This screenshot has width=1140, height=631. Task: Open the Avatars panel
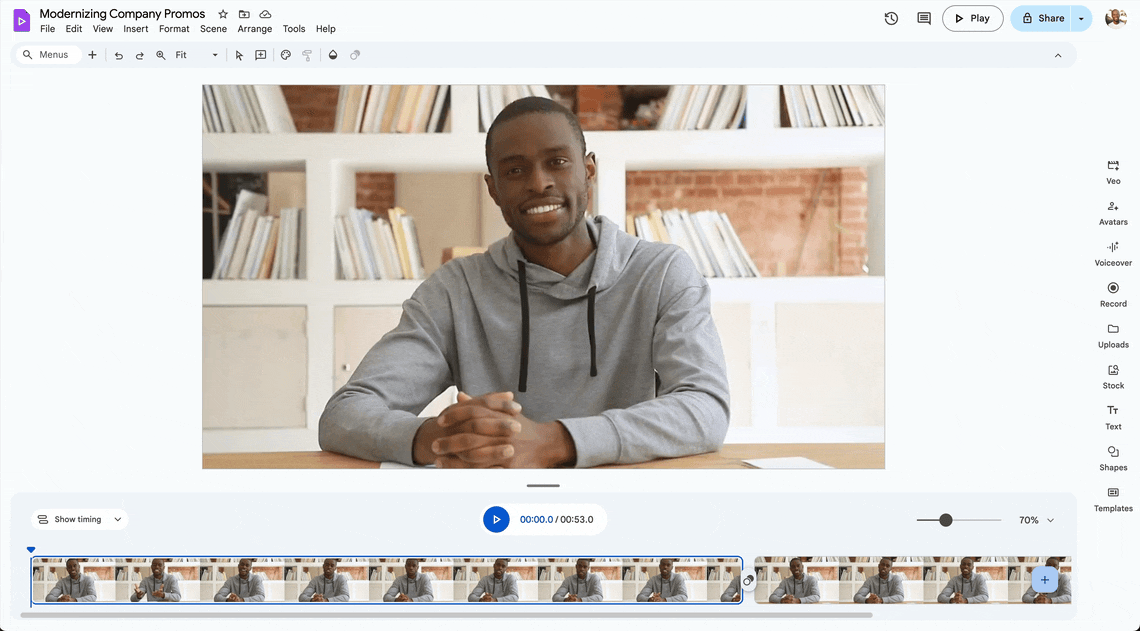point(1112,213)
